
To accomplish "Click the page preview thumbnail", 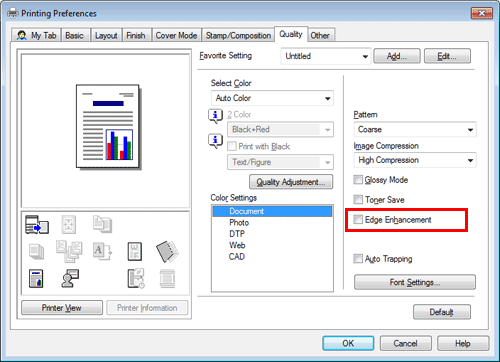I will (x=108, y=126).
